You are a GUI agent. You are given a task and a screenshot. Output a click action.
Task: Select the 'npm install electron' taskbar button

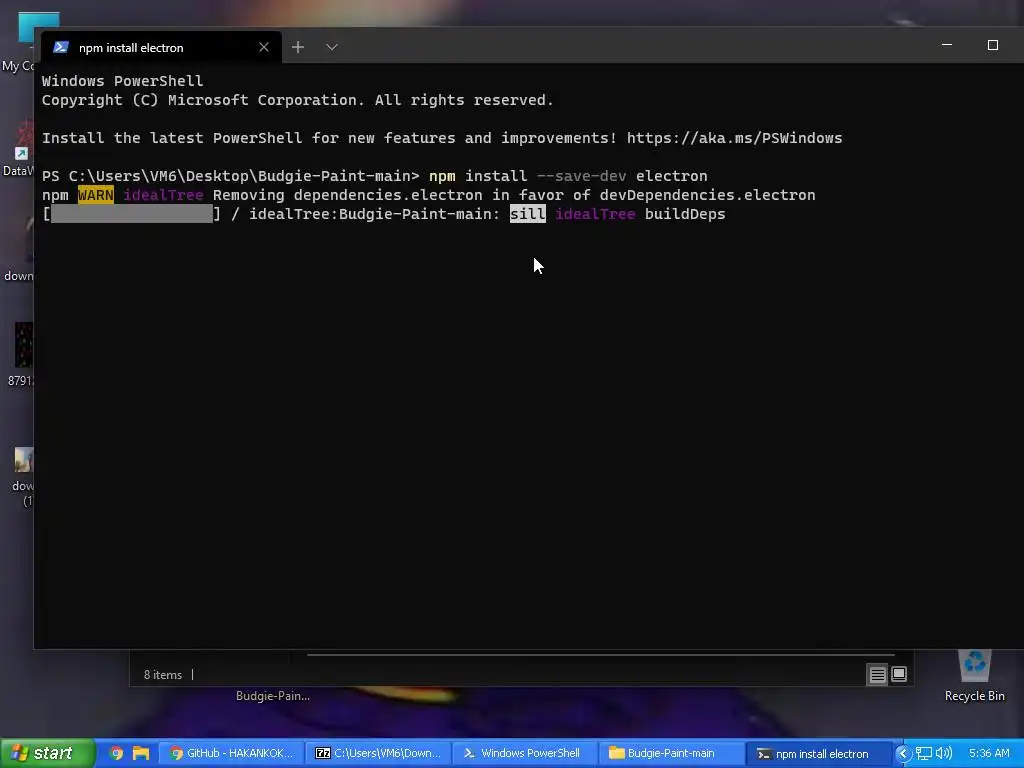(818, 753)
